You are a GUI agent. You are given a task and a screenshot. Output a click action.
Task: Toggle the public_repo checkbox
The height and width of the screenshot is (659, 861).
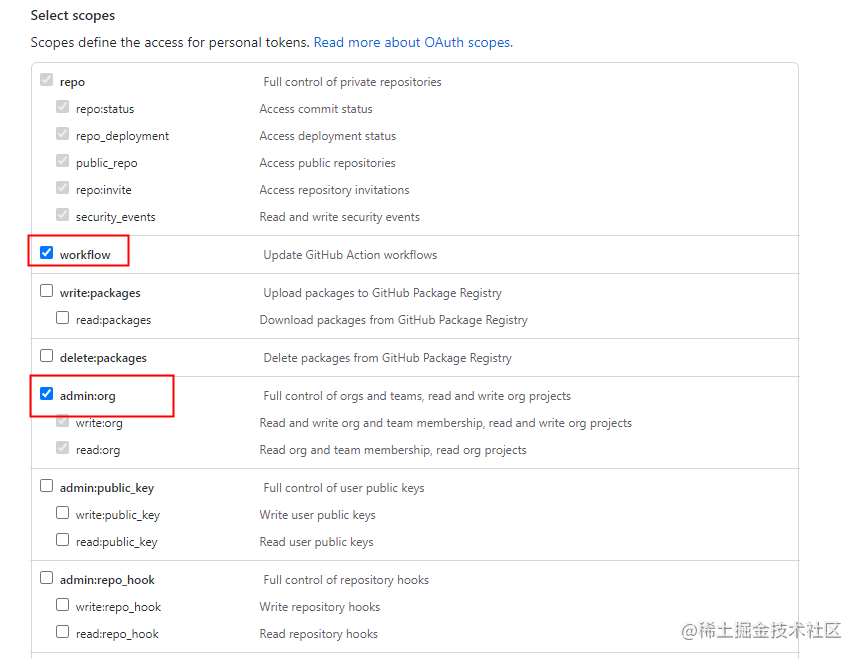coord(63,161)
